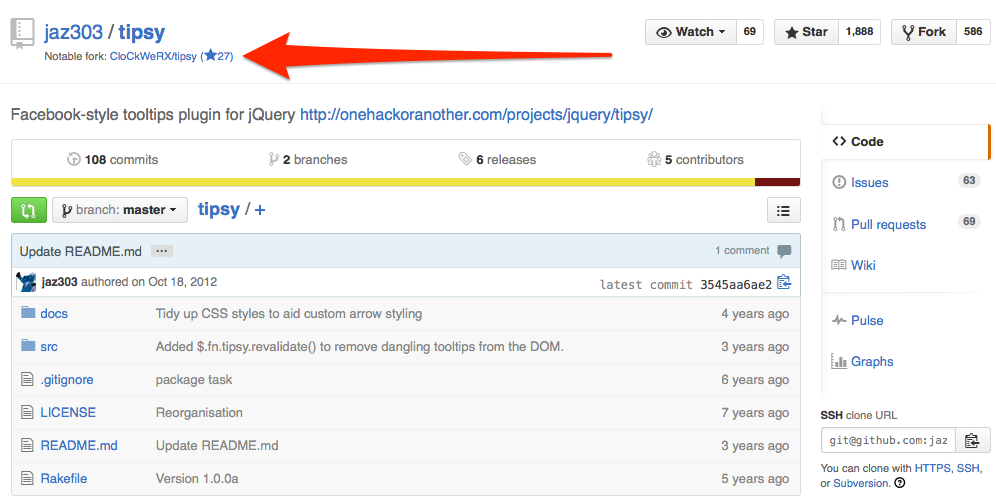Click the releases tag icon

pos(465,159)
